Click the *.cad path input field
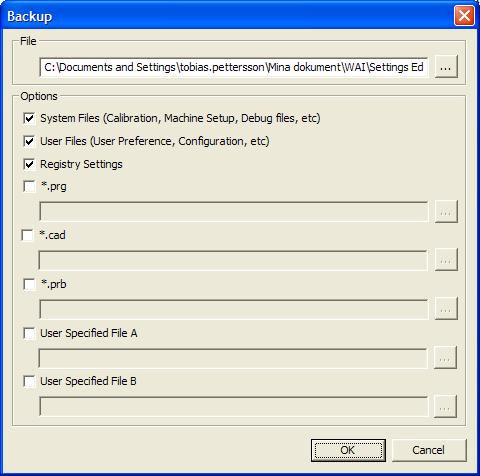Screen dimensions: 480x476 pos(233,260)
